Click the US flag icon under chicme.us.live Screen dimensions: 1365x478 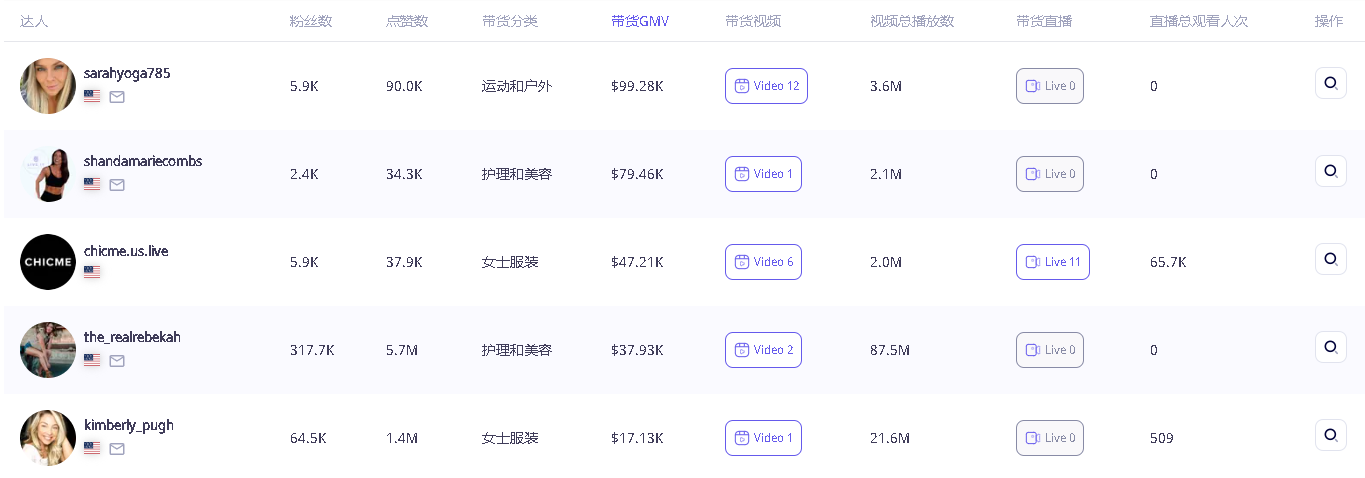(x=92, y=272)
